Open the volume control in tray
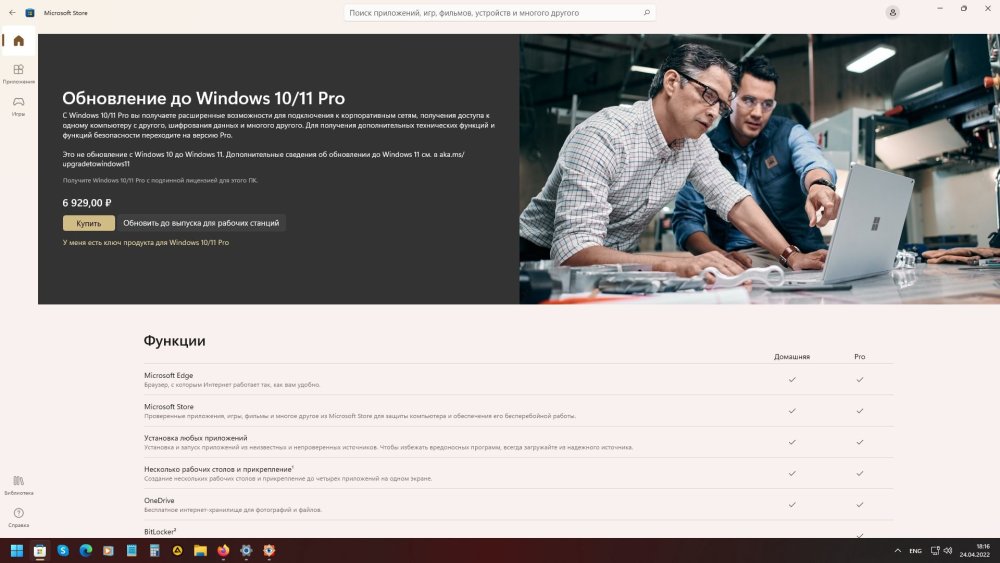The height and width of the screenshot is (563, 1000). (x=946, y=551)
